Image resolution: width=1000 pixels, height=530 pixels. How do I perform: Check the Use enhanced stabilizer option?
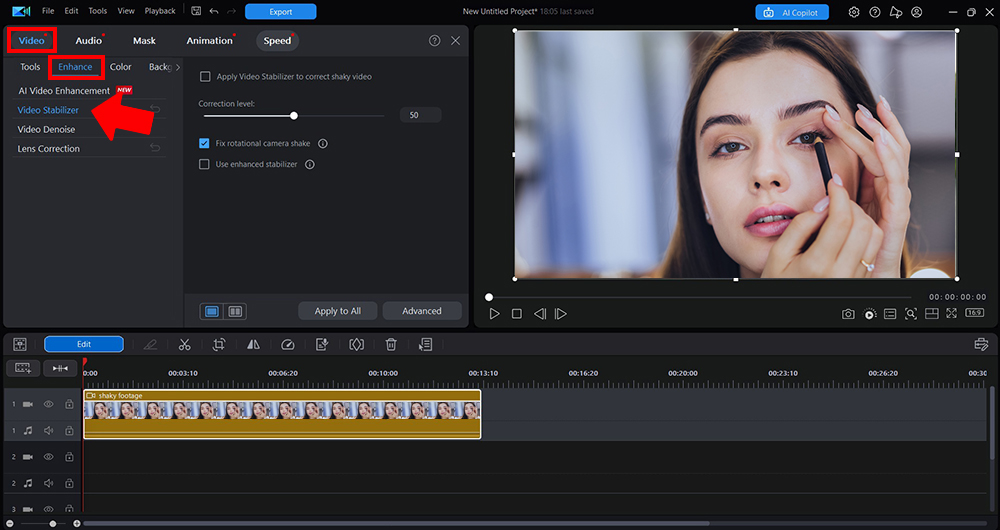pyautogui.click(x=205, y=164)
